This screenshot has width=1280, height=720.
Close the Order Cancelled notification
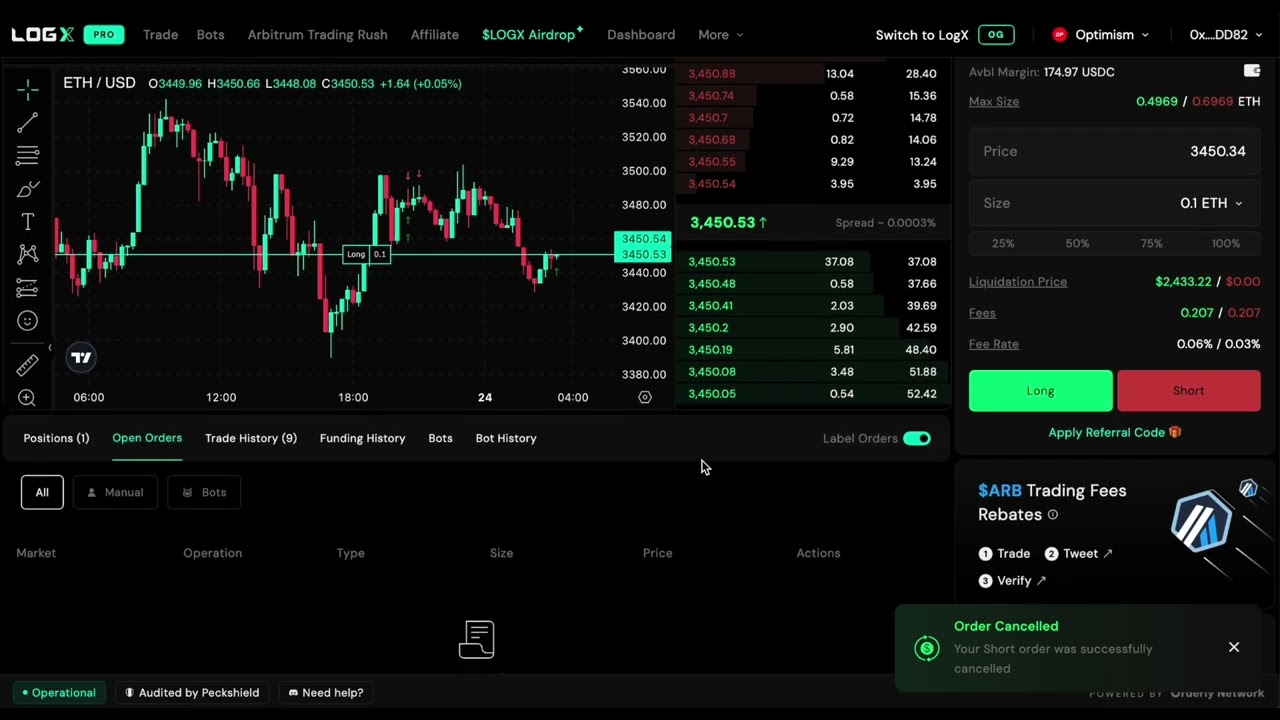(x=1234, y=647)
